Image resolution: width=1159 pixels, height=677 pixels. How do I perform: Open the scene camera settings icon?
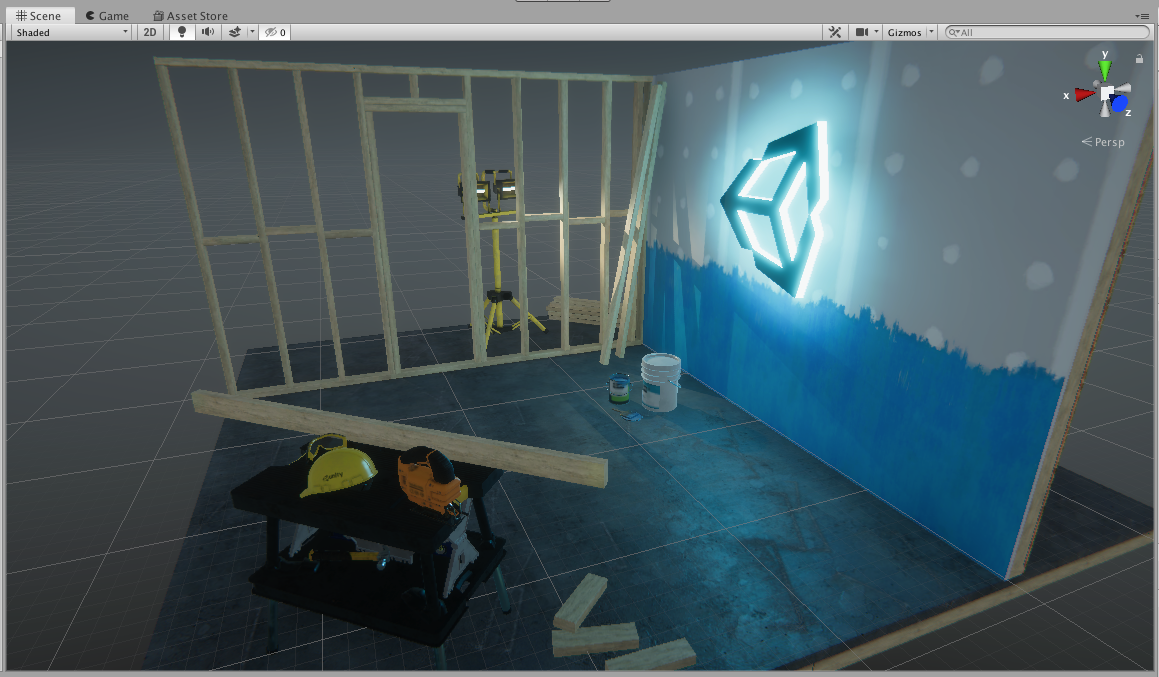(x=862, y=31)
